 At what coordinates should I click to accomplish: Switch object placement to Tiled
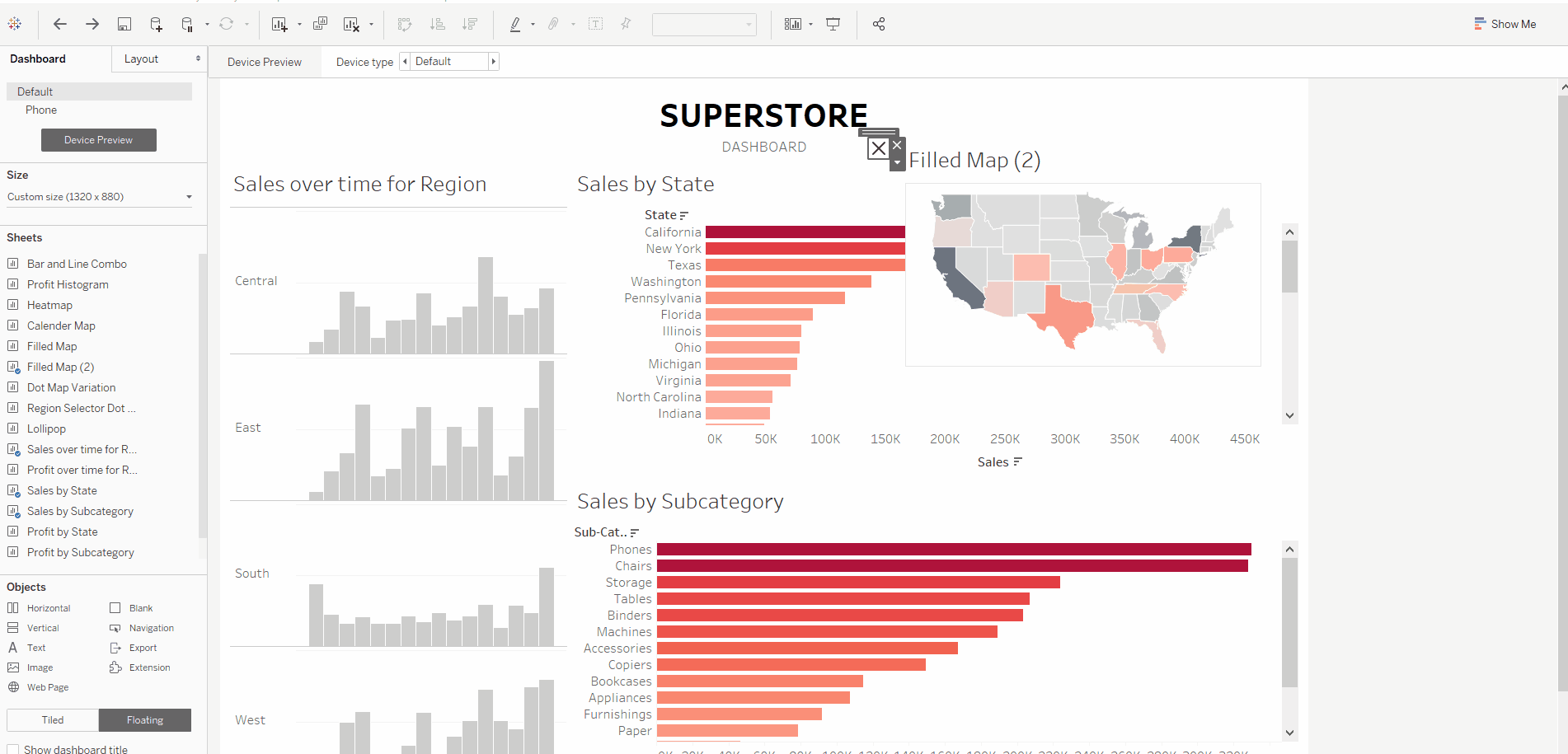(53, 720)
